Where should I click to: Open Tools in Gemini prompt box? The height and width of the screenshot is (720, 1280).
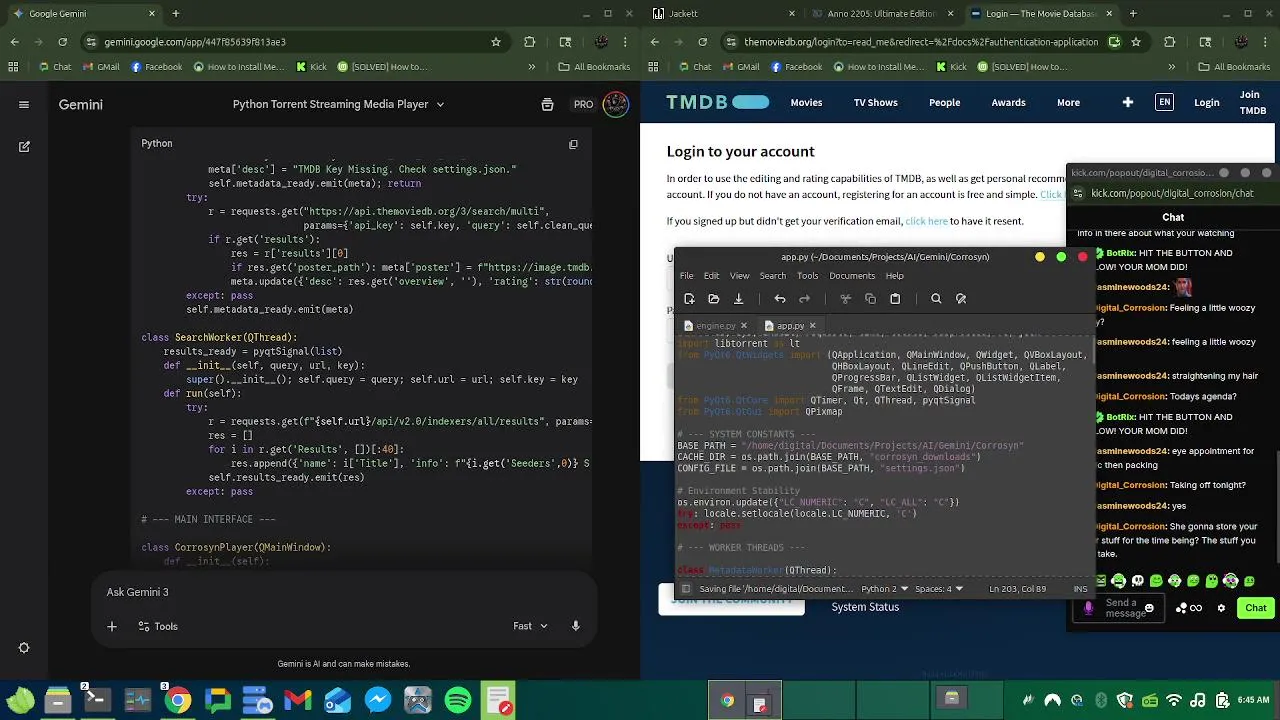coord(158,626)
